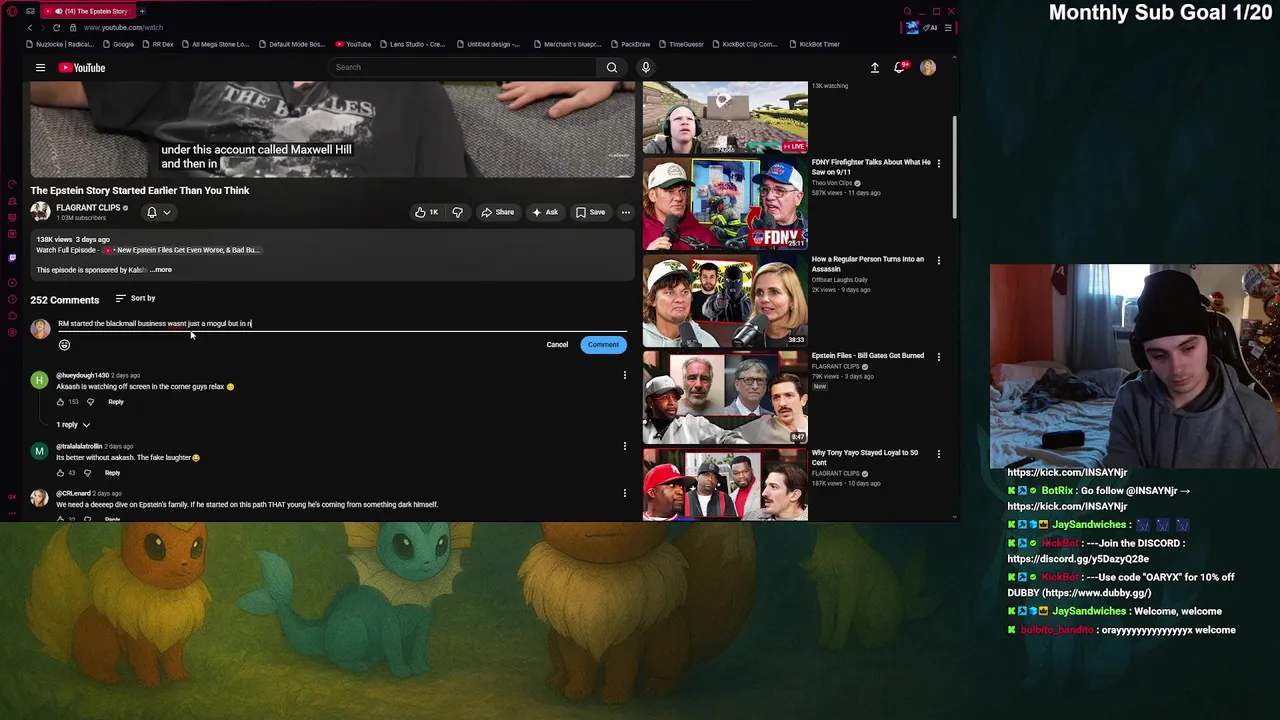Open options menu for @tralalalatrollin comment
The height and width of the screenshot is (720, 1280).
[625, 446]
